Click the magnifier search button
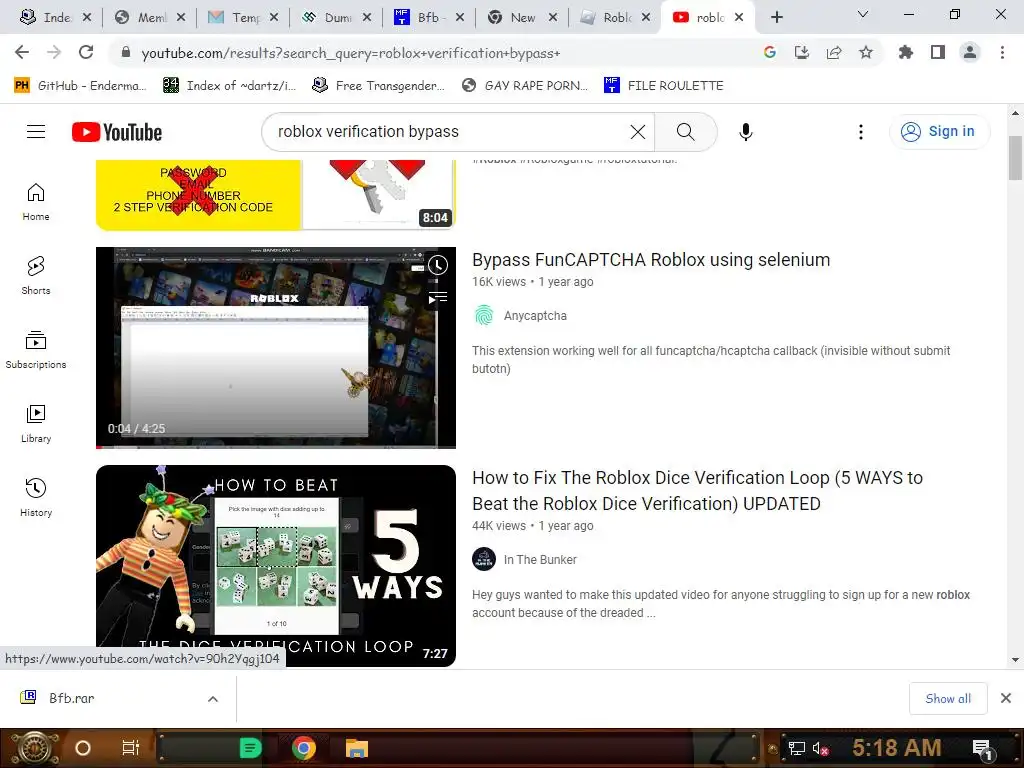This screenshot has width=1024, height=768. pos(685,132)
